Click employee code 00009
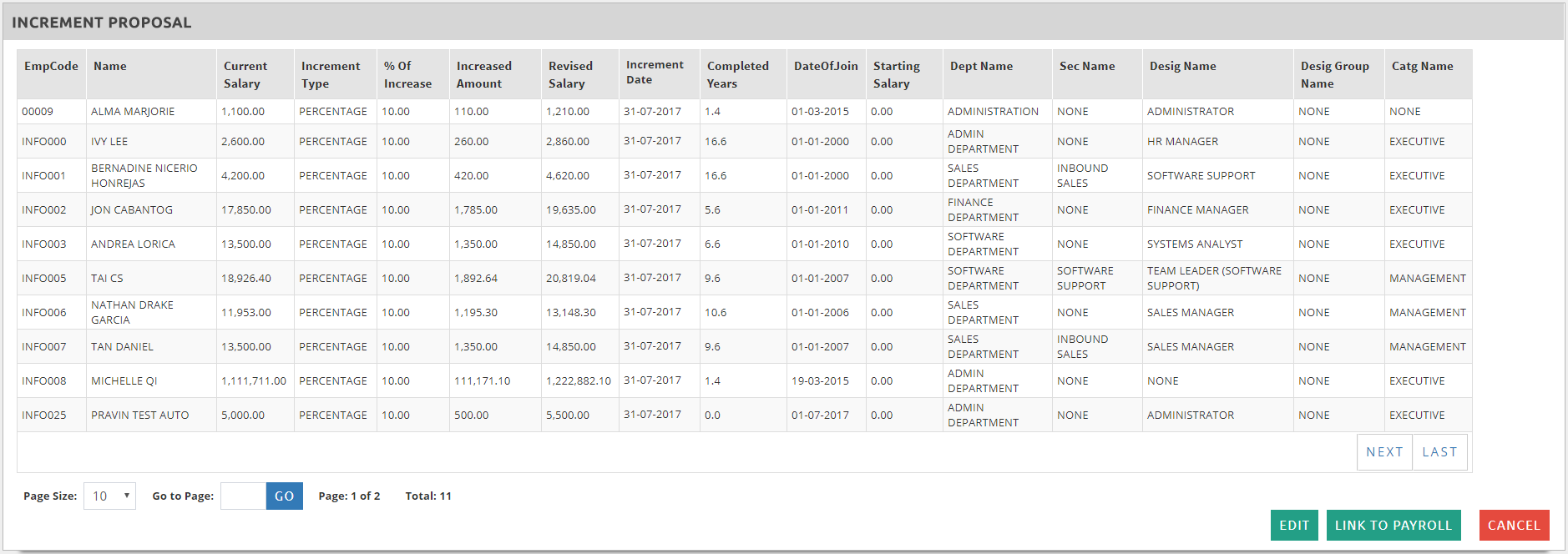Image resolution: width=1568 pixels, height=554 pixels. pos(38,112)
